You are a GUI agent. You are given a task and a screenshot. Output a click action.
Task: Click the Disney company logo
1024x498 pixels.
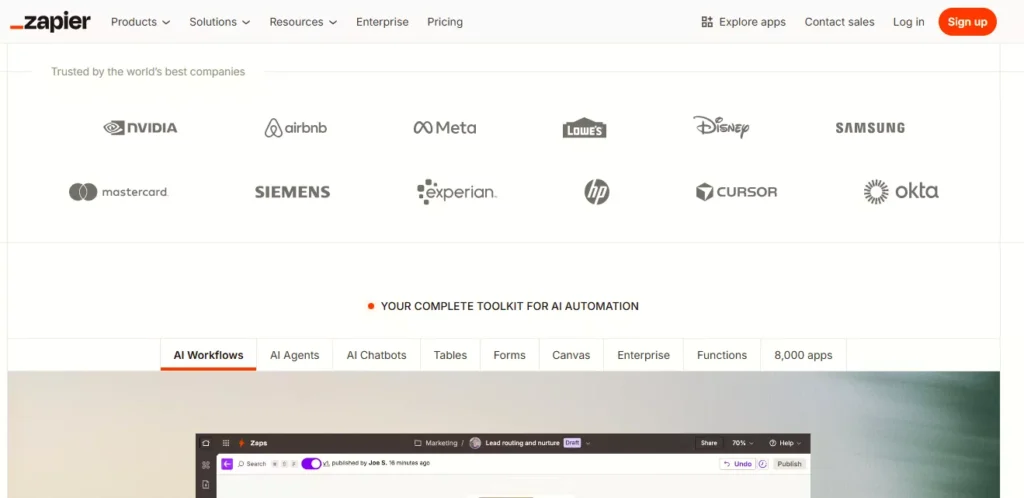click(x=721, y=127)
